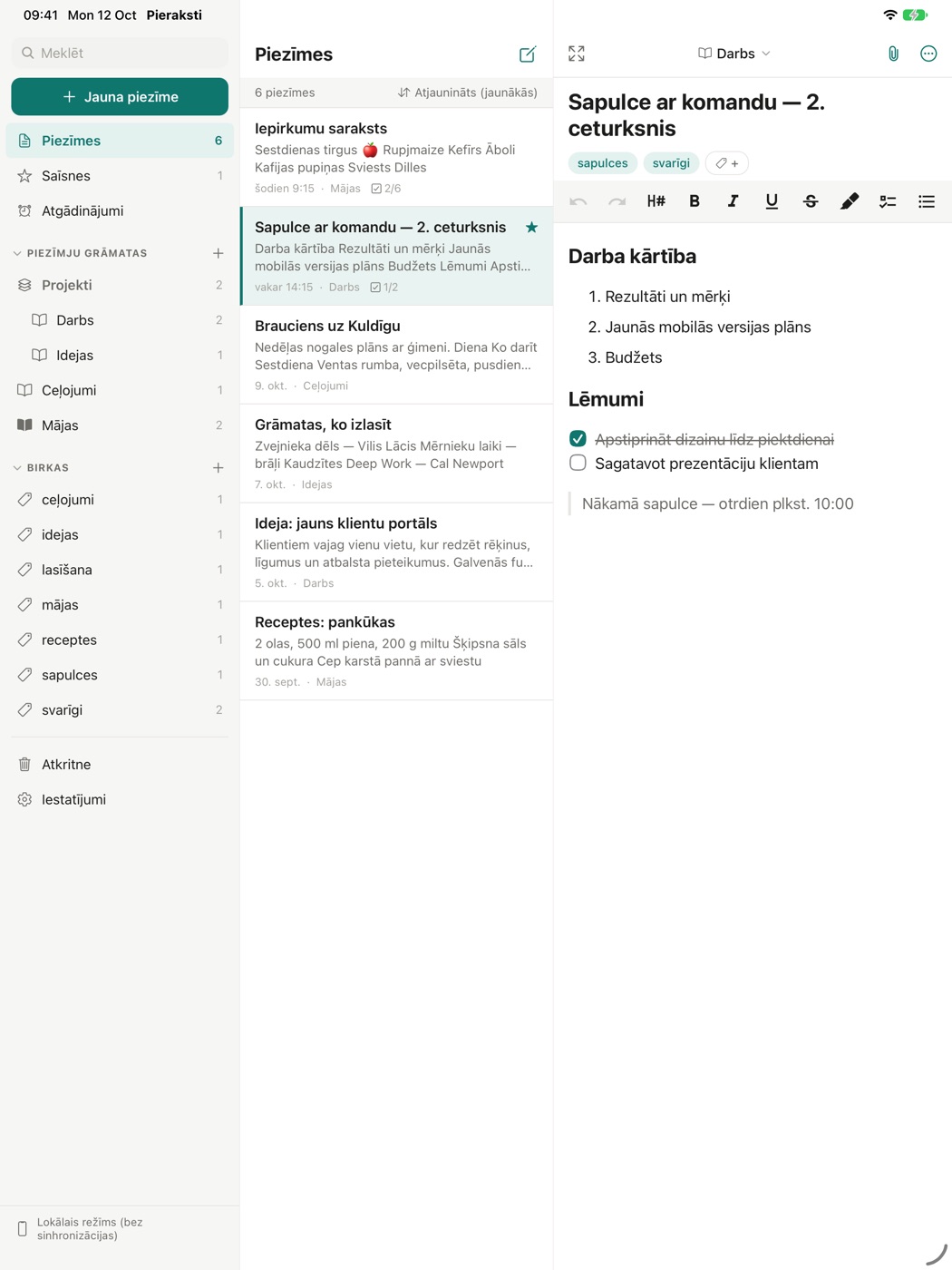
Task: Open Saīsnes shortcuts
Action: 120,176
